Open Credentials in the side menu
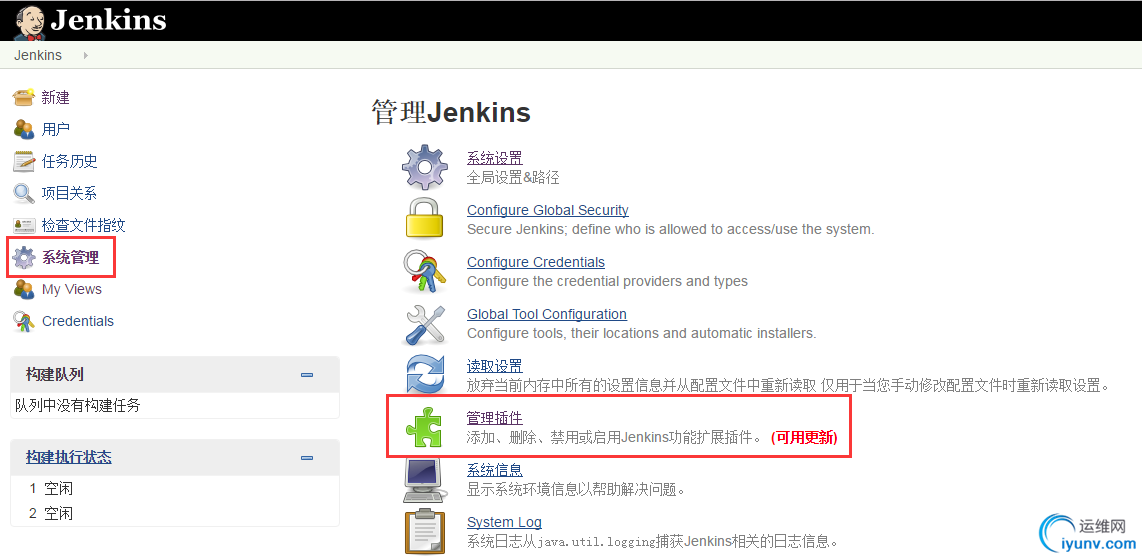1142x560 pixels. click(x=78, y=321)
